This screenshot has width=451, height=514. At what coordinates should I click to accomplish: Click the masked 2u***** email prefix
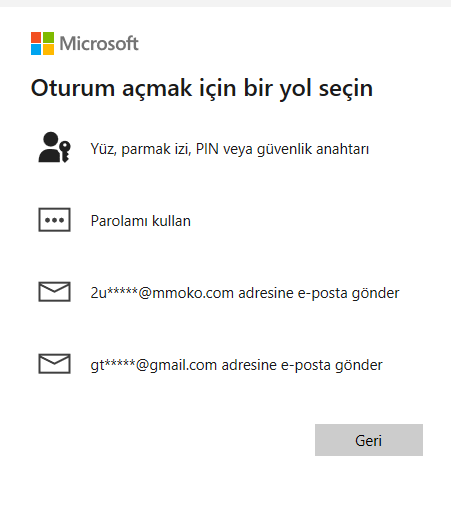(x=114, y=293)
